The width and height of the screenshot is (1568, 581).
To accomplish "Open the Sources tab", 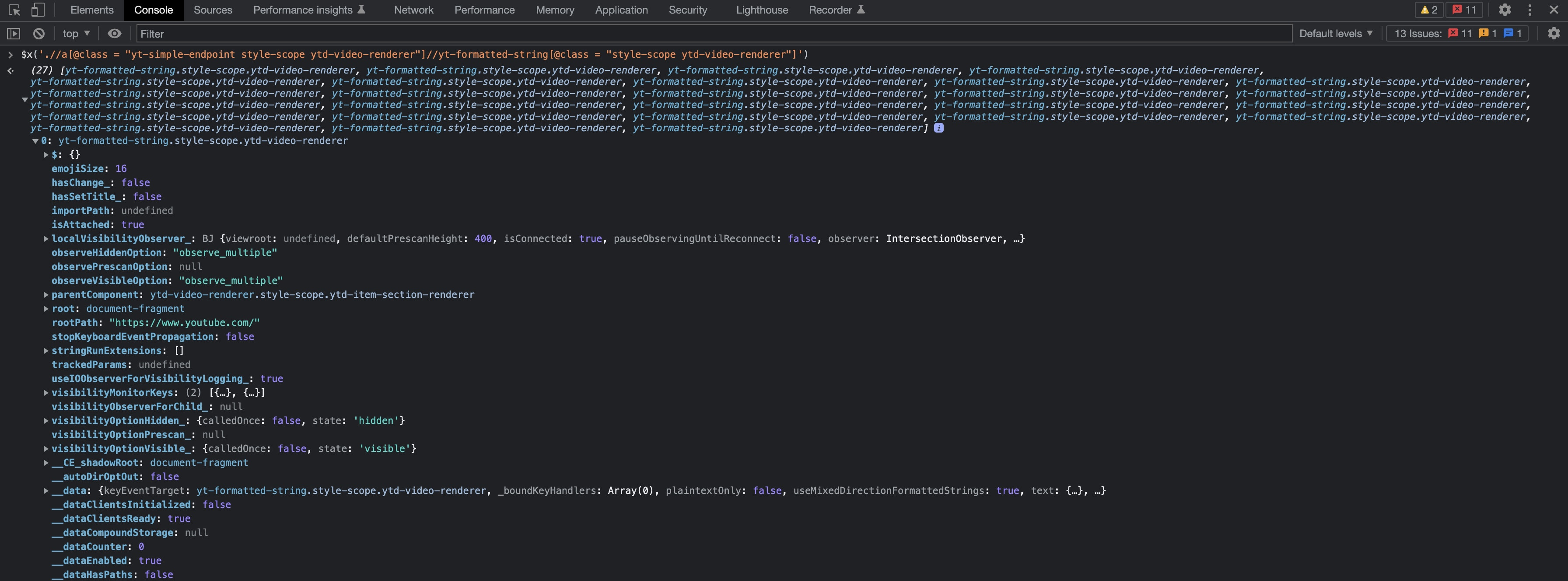I will coord(213,10).
